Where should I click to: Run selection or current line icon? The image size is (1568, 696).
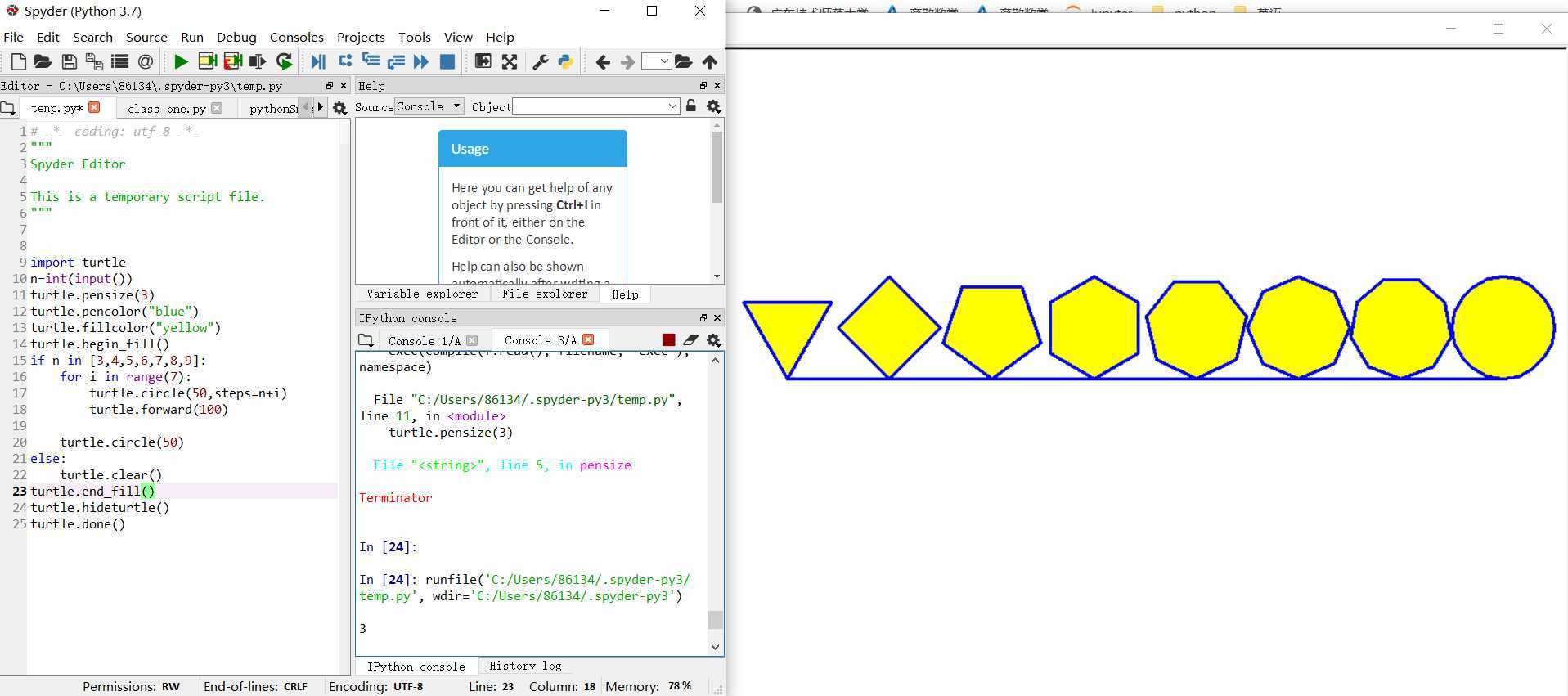[x=258, y=61]
